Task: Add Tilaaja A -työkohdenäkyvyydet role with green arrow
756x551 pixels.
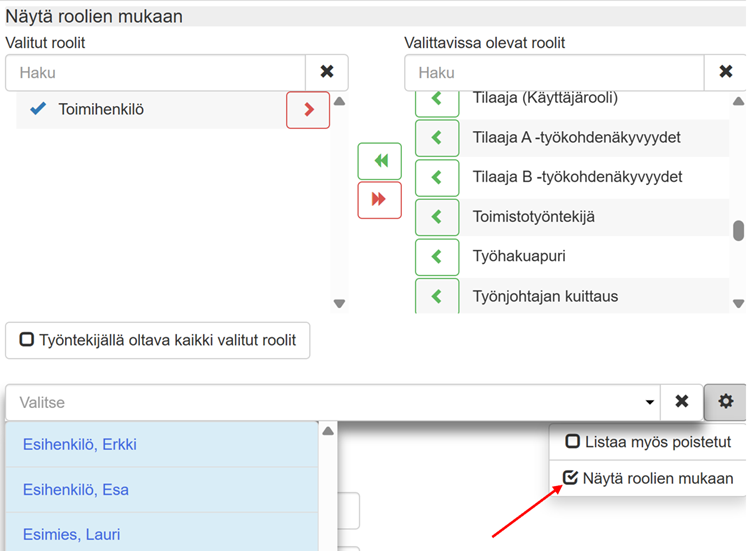Action: tap(436, 138)
